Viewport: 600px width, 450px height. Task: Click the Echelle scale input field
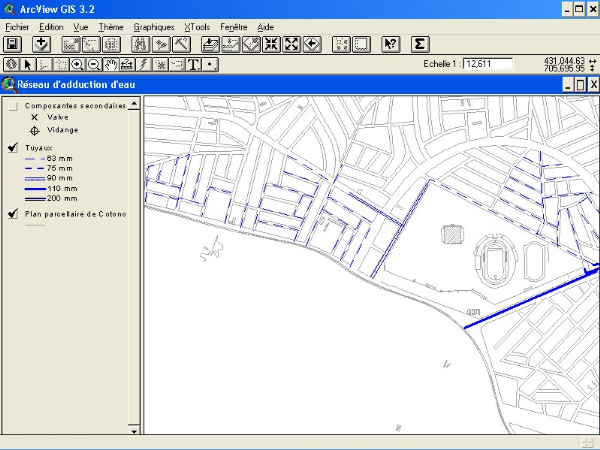tap(487, 64)
